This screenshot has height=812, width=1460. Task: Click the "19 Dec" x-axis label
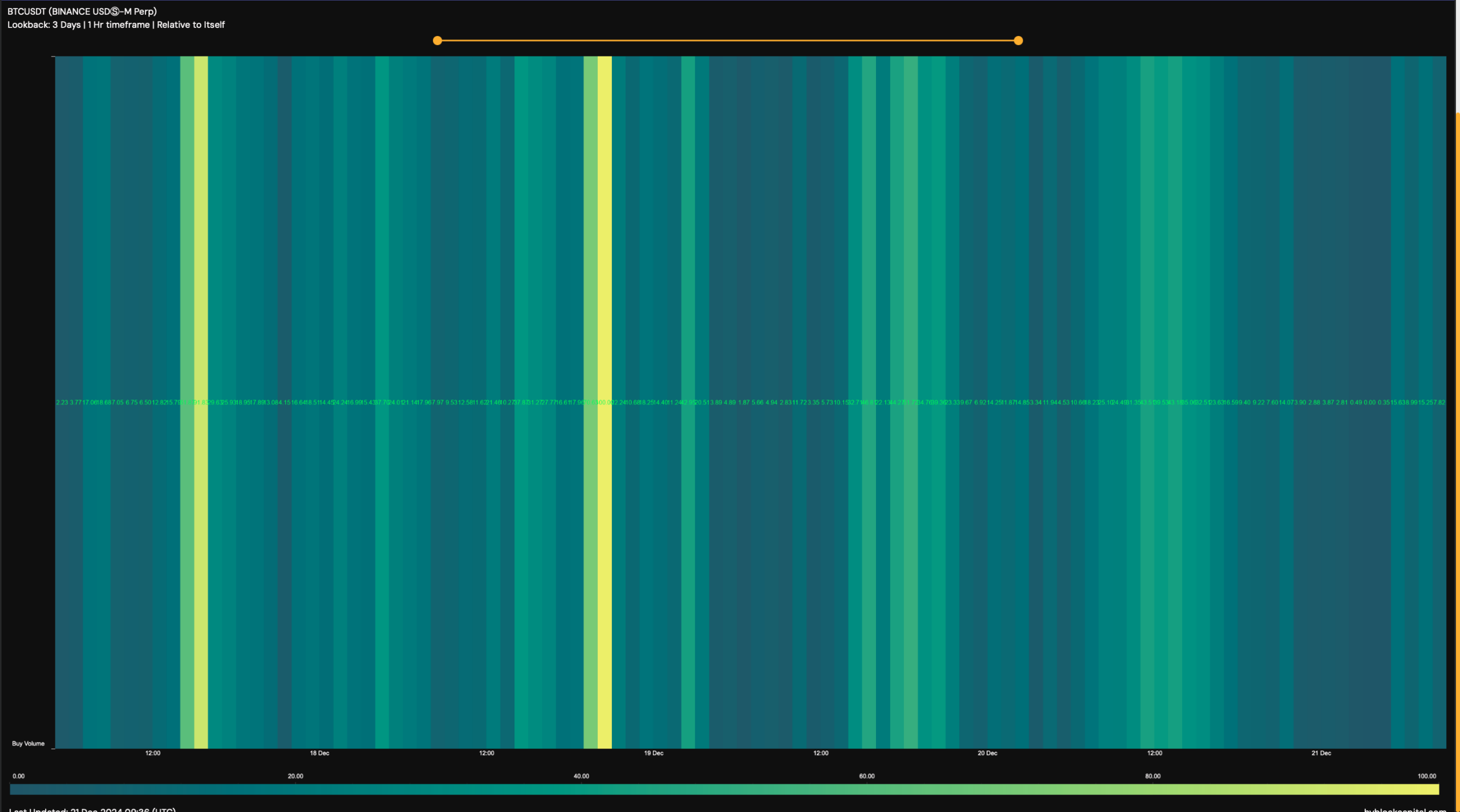click(654, 753)
